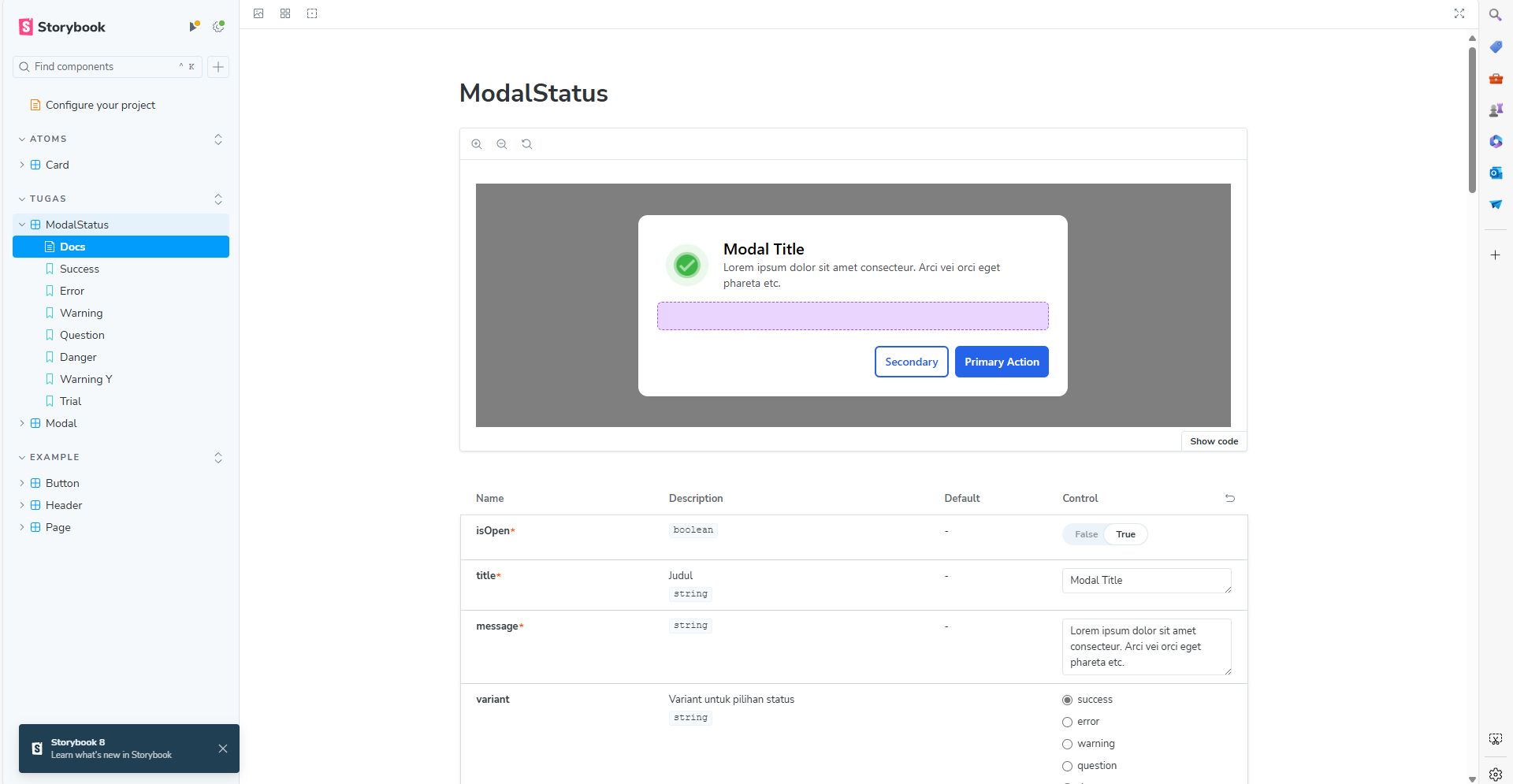Select the warning variant radio
Viewport: 1513px width, 784px height.
tap(1068, 744)
